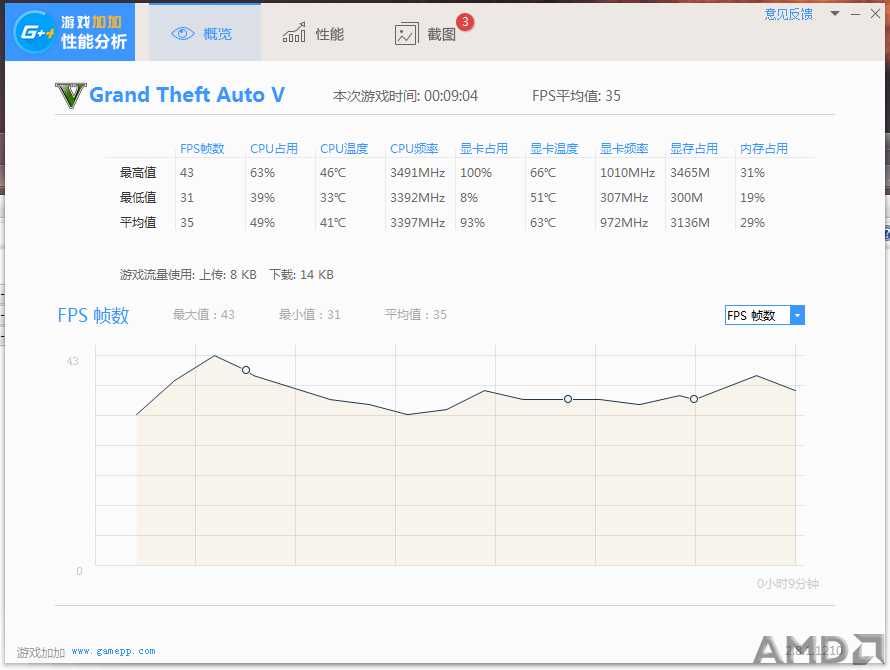Click the Grand Theft Auto V title
The width and height of the screenshot is (890, 670).
(187, 95)
